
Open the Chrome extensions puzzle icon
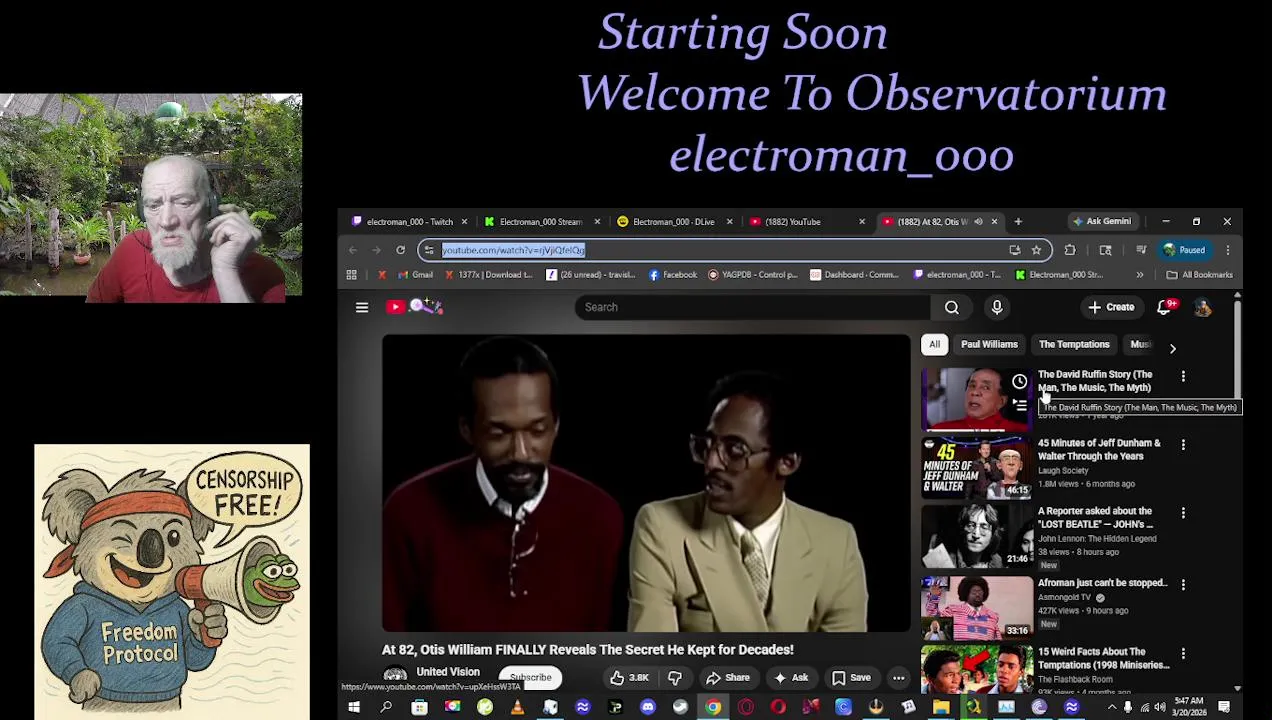tap(1070, 250)
